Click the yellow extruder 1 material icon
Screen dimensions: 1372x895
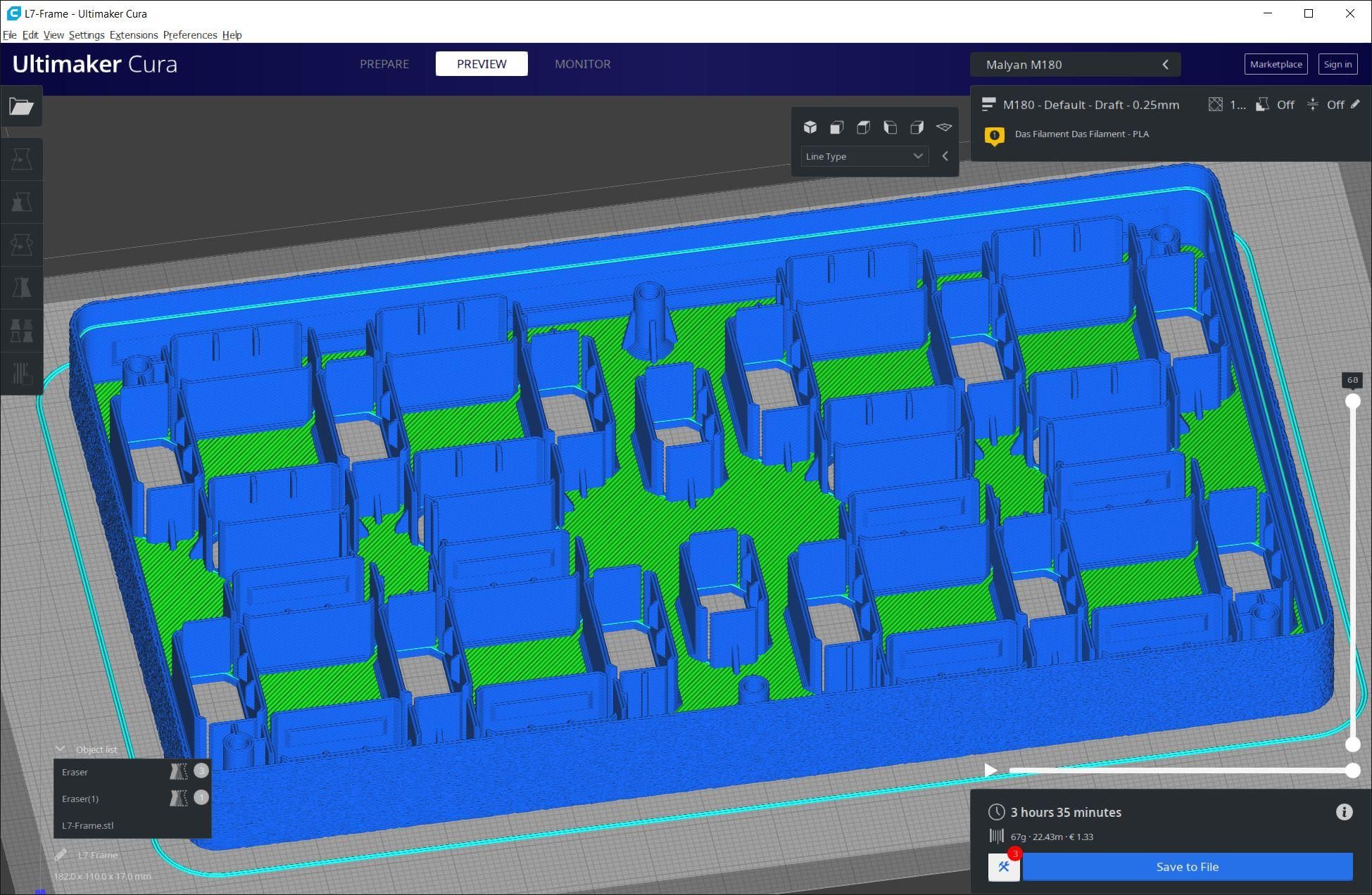click(x=994, y=135)
